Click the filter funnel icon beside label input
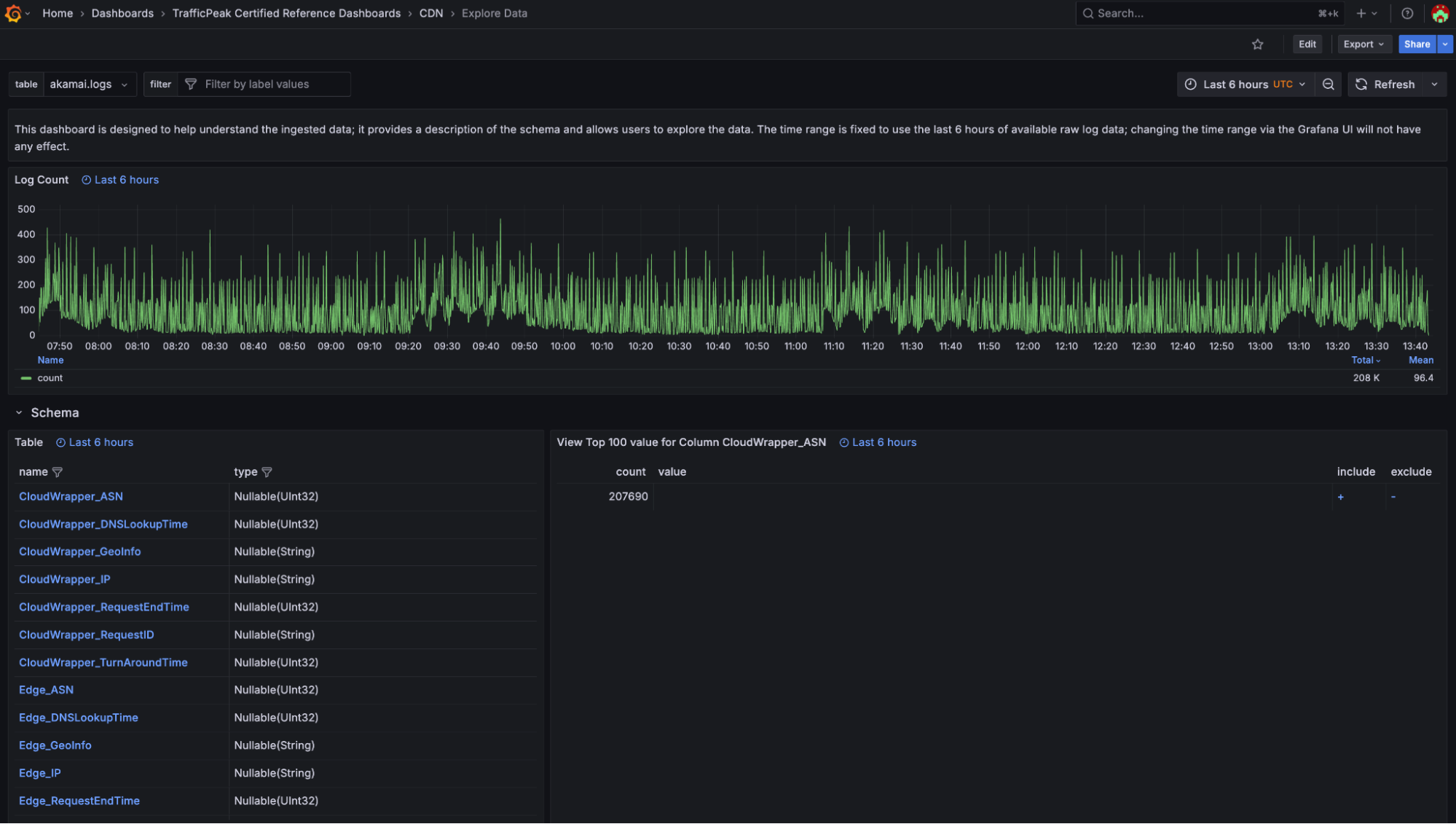The image size is (1456, 824). 191,85
